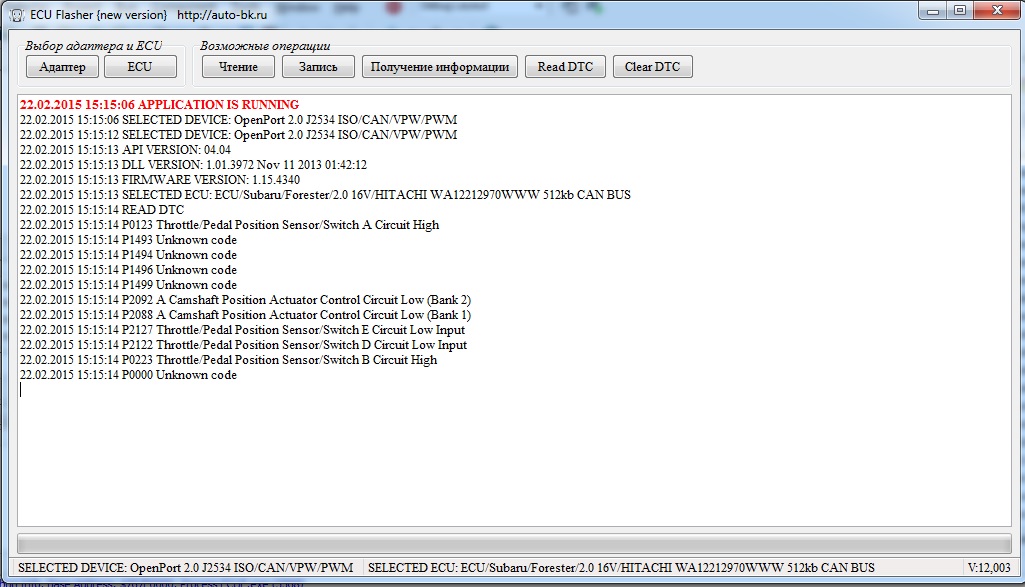Select the P0223 Switch B Circuit High line

click(228, 360)
